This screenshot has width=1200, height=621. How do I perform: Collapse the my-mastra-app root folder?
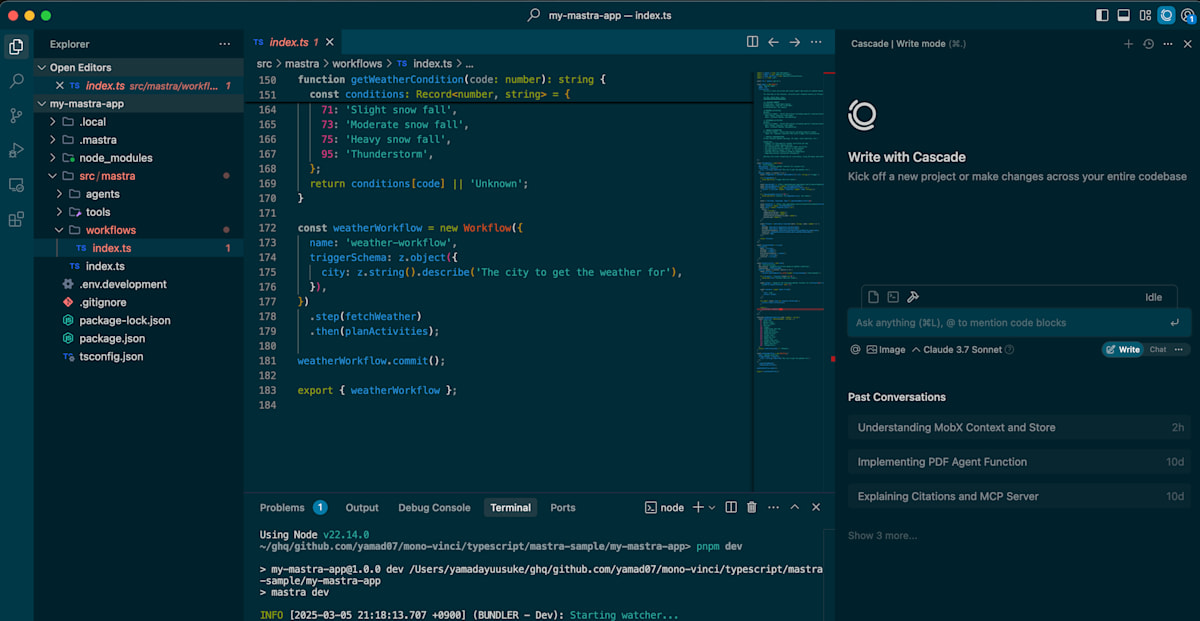coord(139,104)
